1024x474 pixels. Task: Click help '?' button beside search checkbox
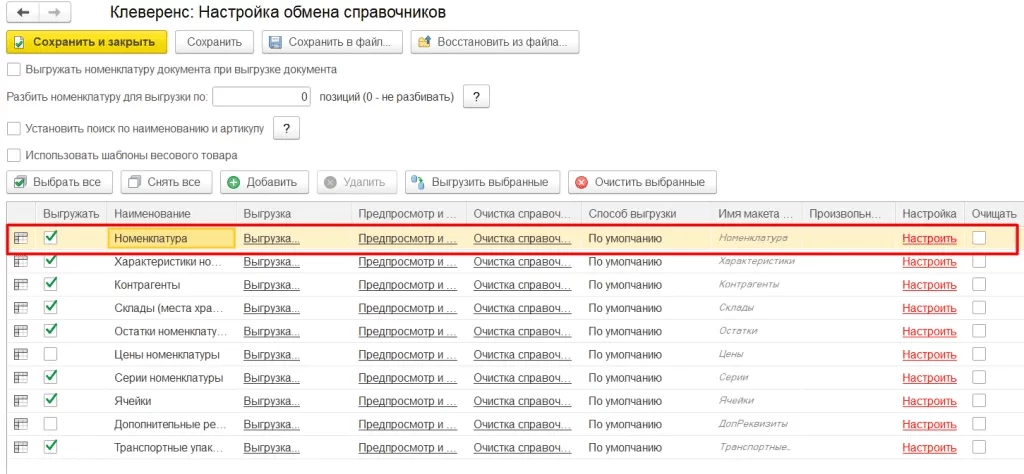pyautogui.click(x=287, y=128)
